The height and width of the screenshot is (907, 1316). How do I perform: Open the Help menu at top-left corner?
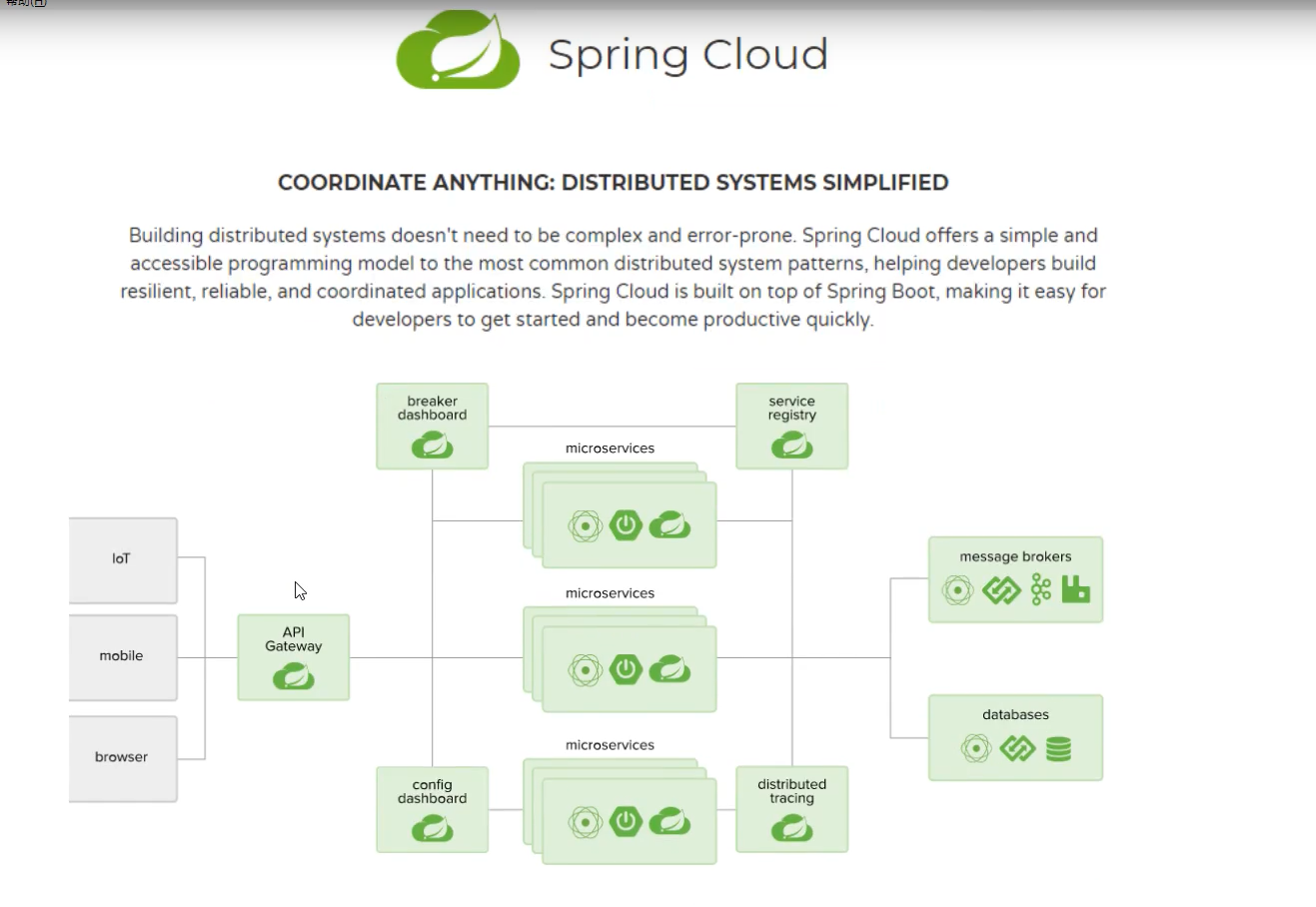click(x=26, y=3)
